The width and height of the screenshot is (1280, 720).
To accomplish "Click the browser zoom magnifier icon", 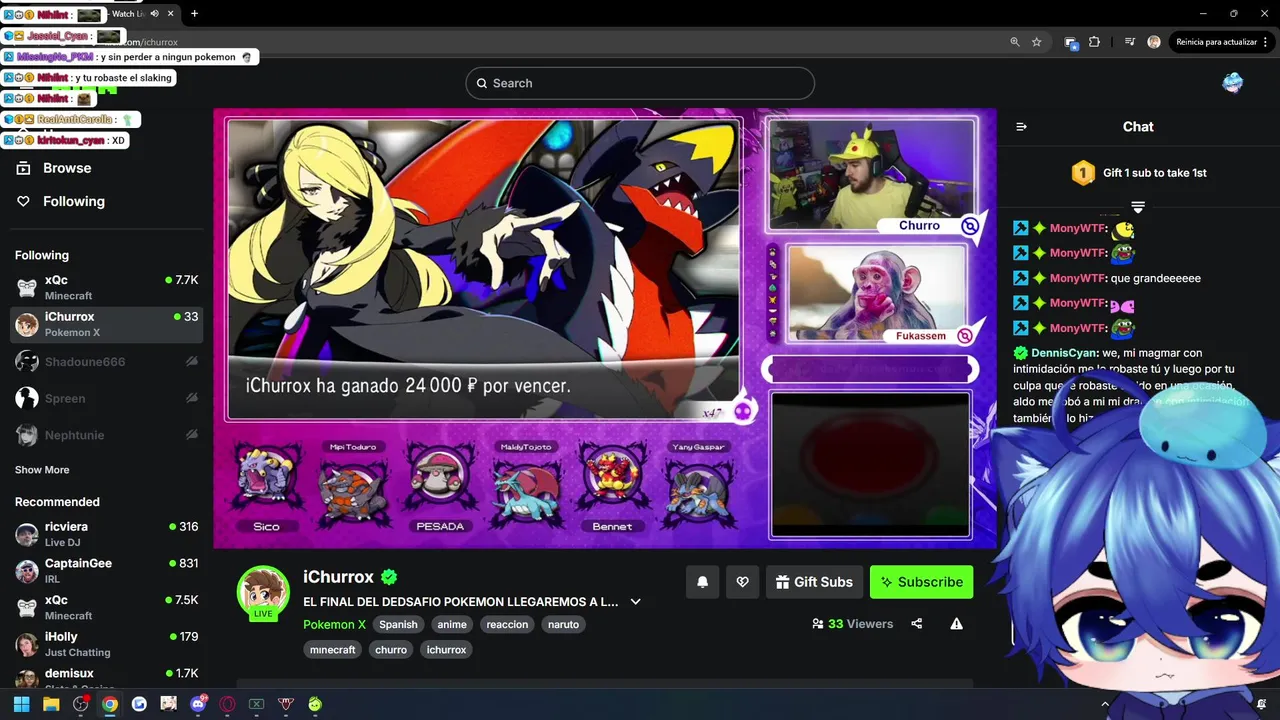I will click(1015, 42).
